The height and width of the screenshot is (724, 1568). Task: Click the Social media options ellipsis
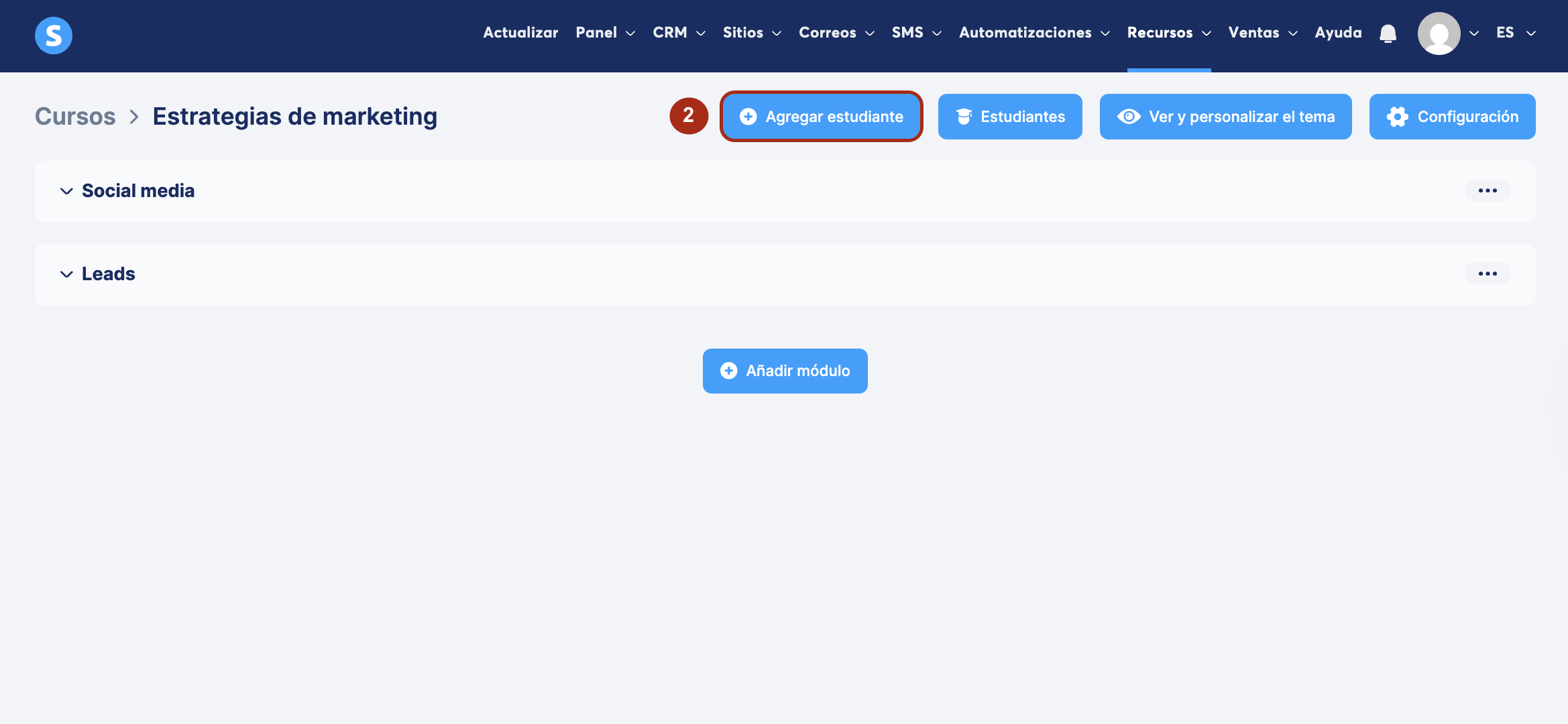click(x=1487, y=190)
